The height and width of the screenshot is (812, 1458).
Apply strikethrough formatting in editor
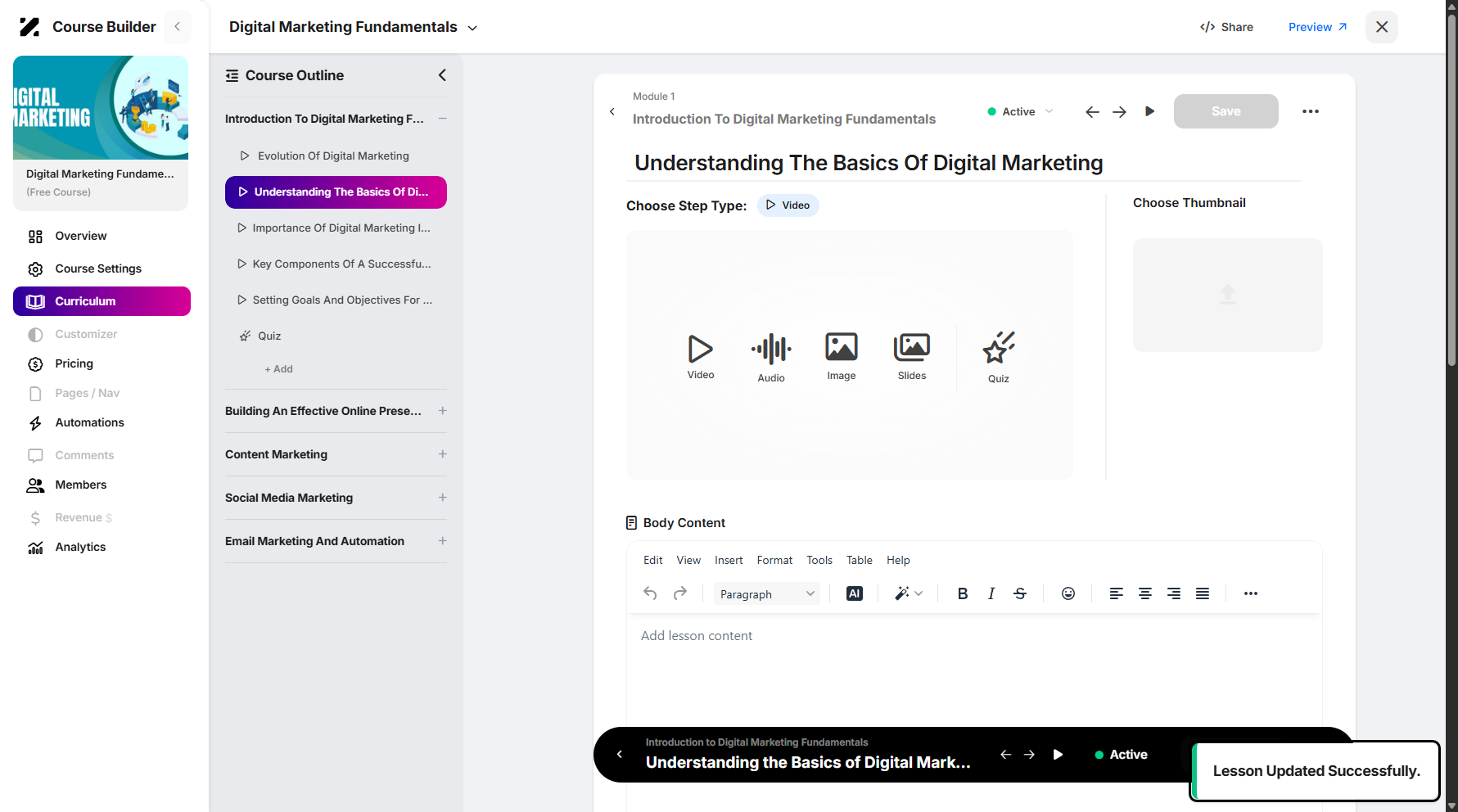click(1020, 593)
